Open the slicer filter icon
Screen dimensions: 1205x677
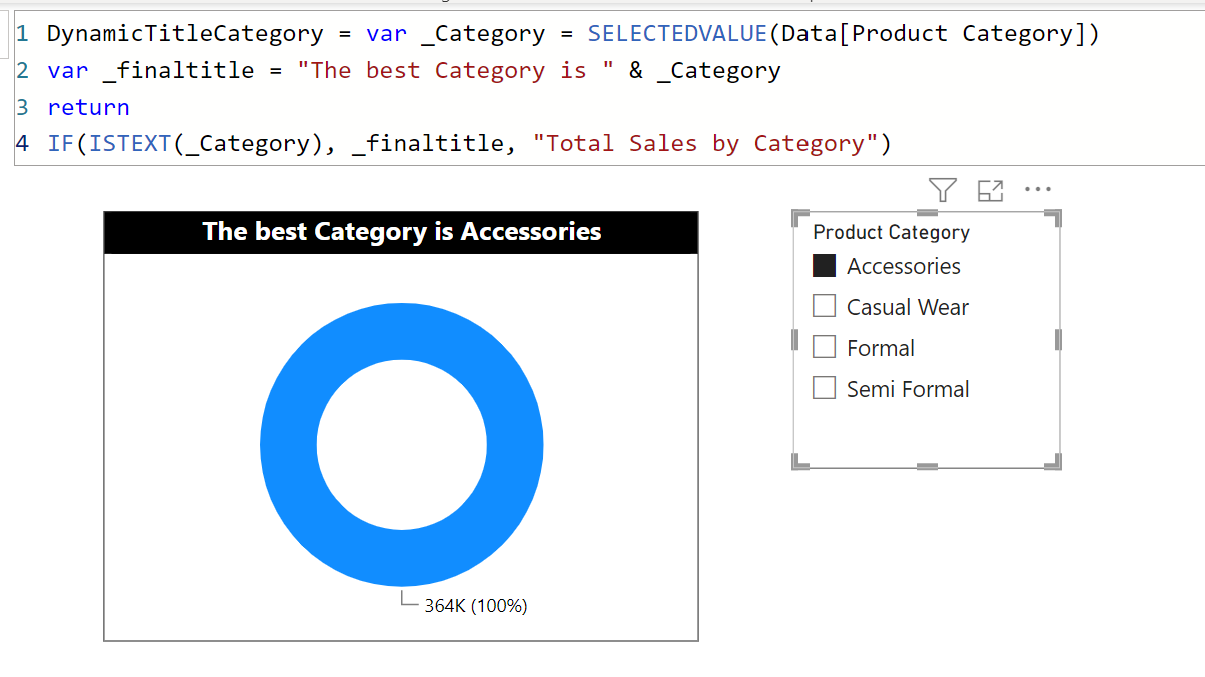click(942, 189)
